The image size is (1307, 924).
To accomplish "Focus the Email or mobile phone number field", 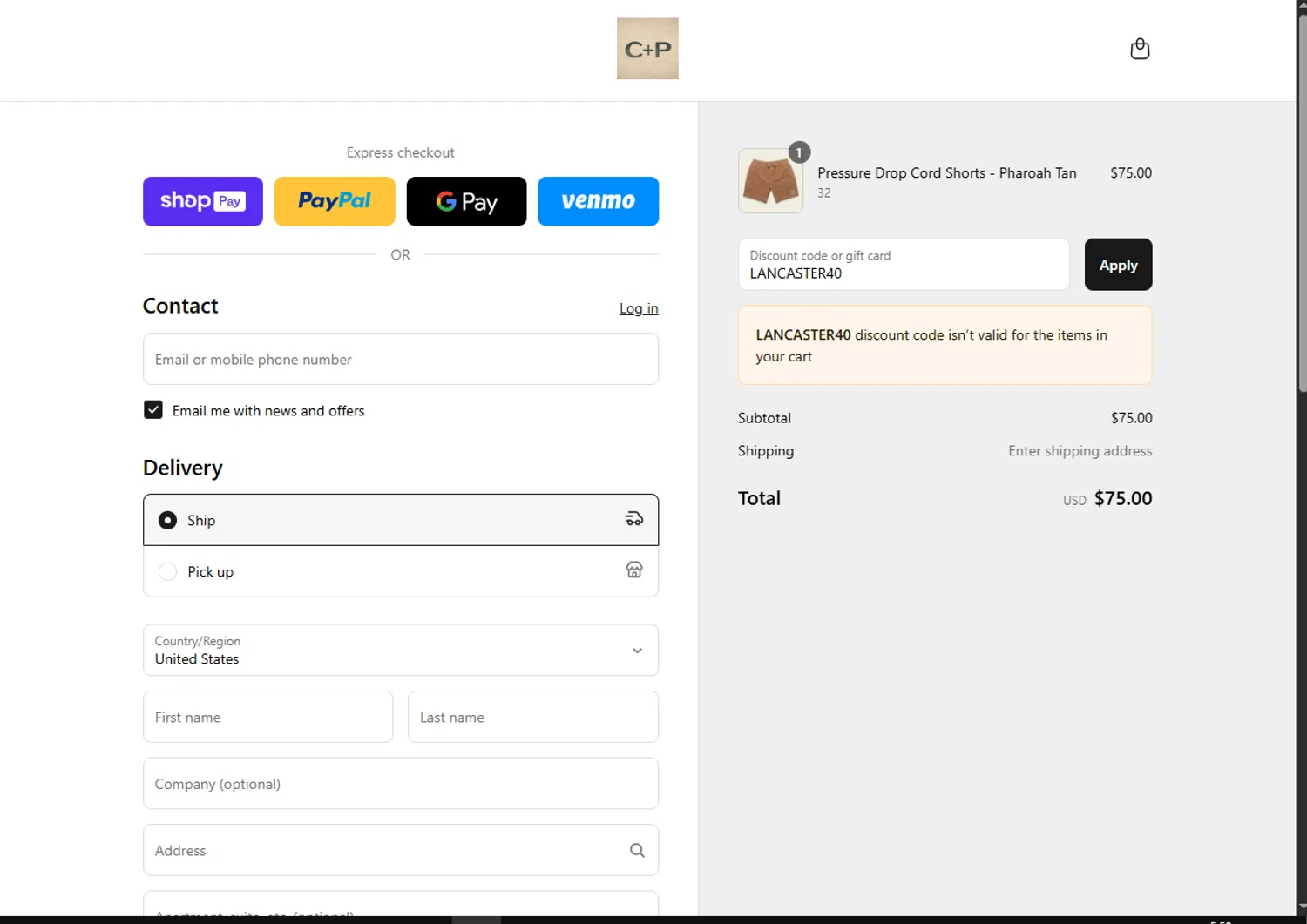I will pyautogui.click(x=401, y=359).
